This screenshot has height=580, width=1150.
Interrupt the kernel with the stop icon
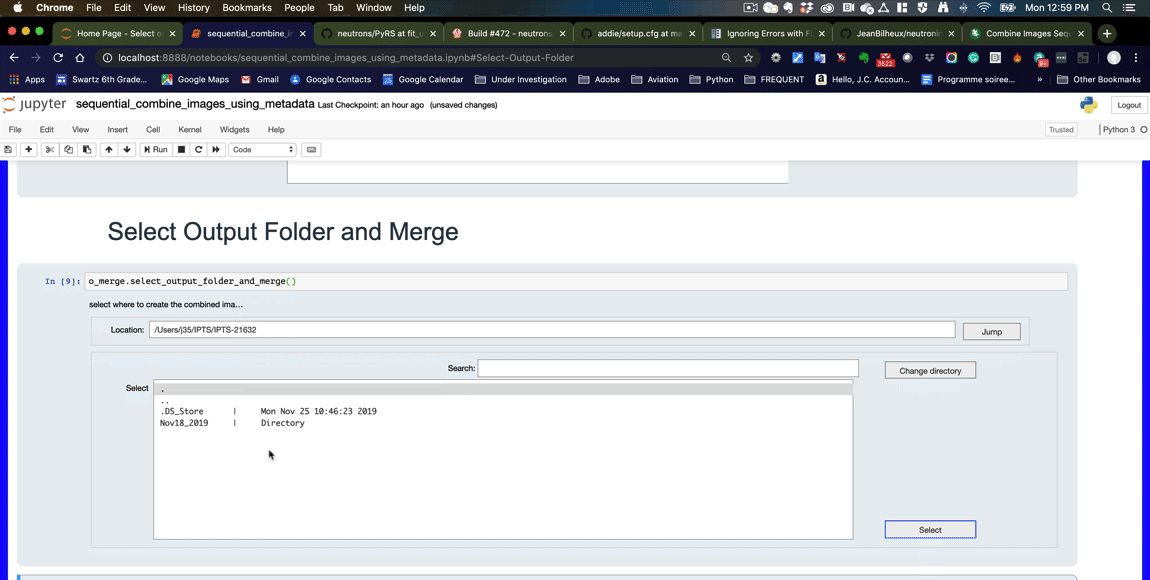(x=180, y=149)
